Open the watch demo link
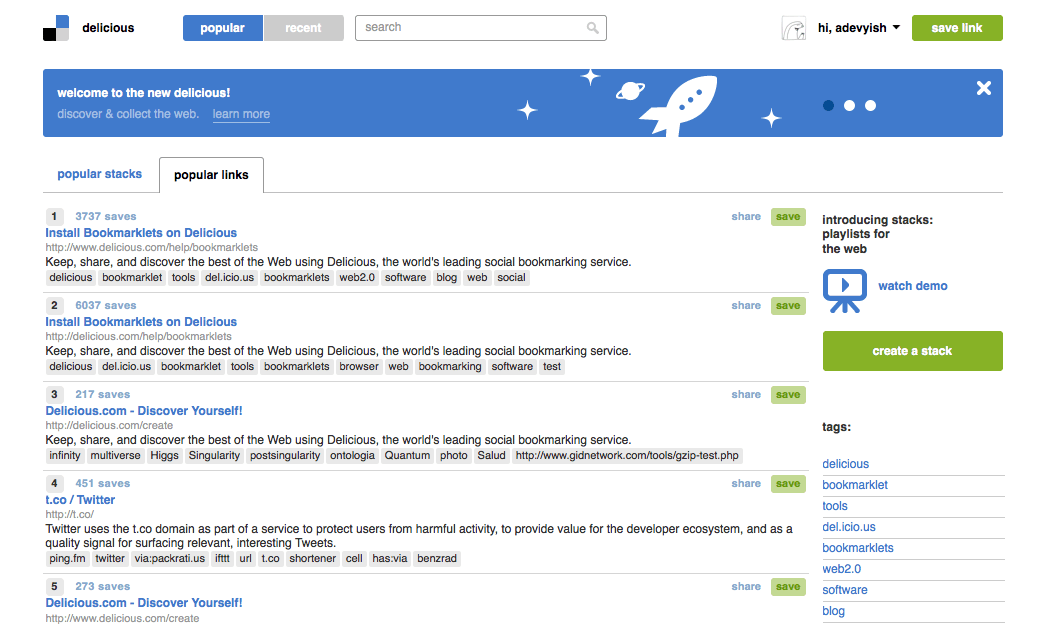The width and height of the screenshot is (1045, 624). [x=912, y=285]
